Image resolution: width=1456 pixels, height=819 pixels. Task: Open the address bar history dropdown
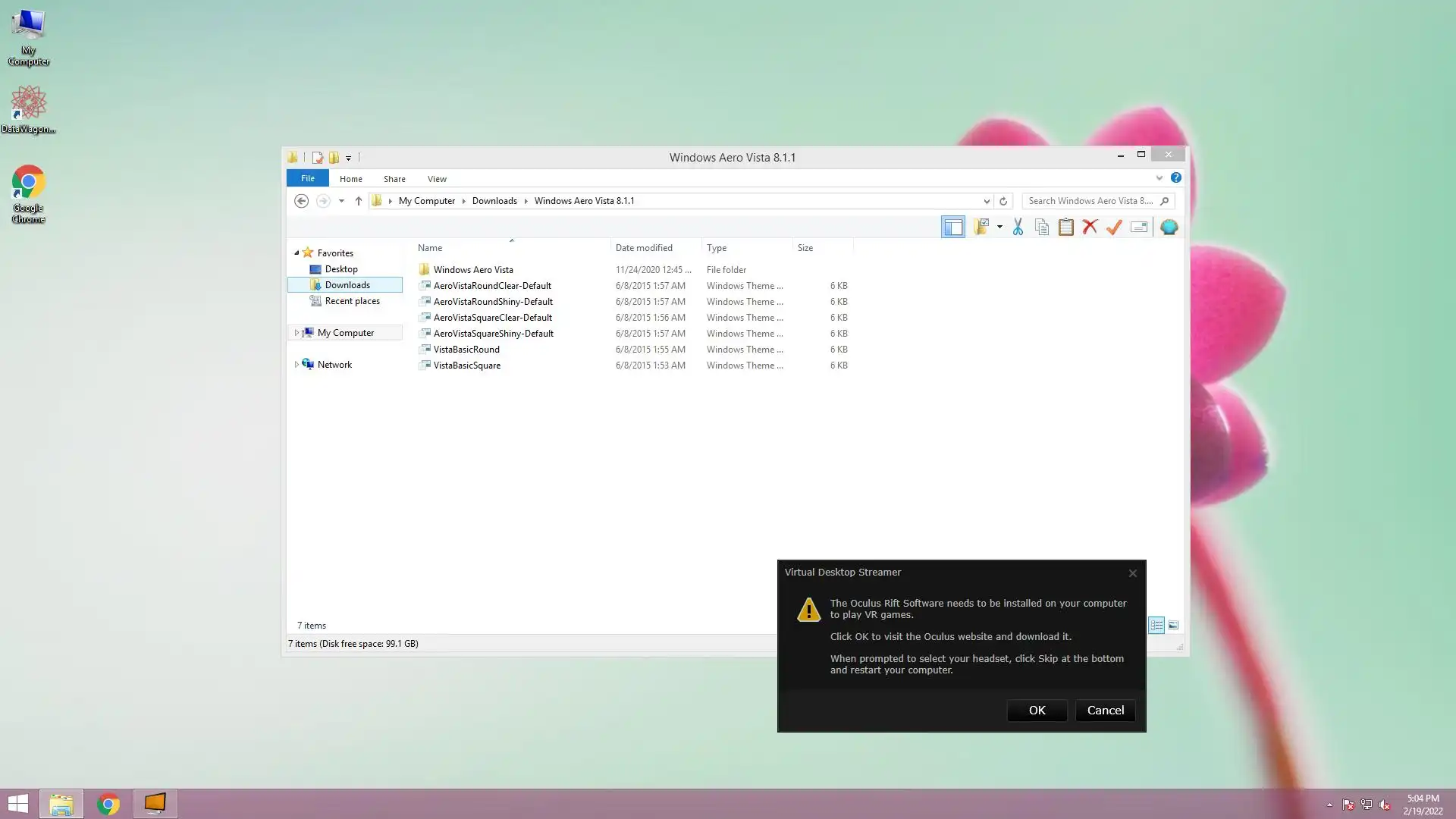click(987, 201)
